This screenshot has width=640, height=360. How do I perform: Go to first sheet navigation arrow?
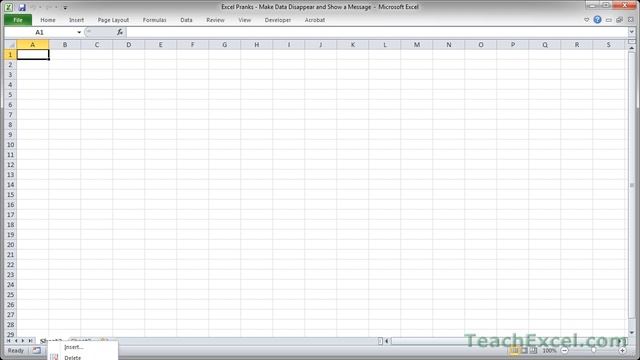pos(8,340)
